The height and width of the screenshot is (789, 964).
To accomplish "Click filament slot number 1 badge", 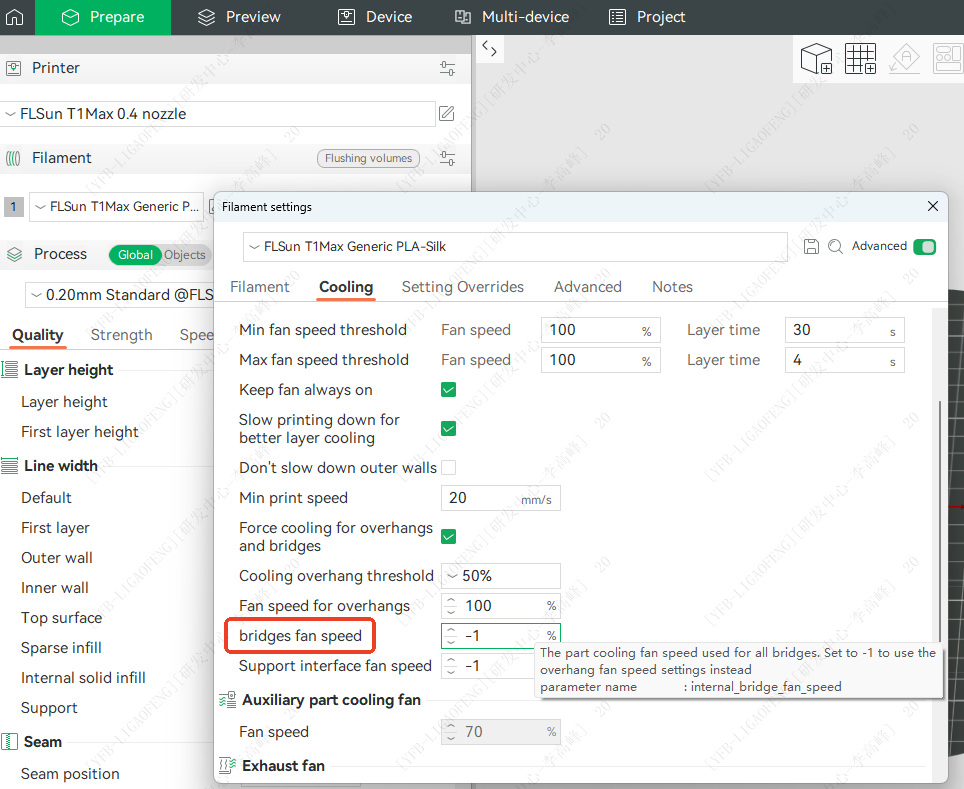I will [14, 207].
